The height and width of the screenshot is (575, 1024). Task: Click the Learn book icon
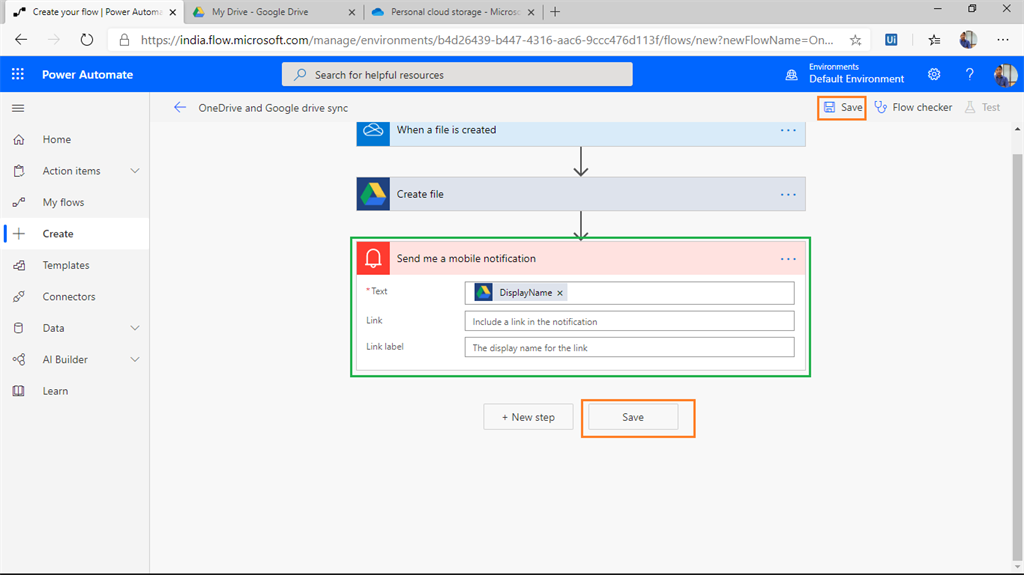(19, 391)
